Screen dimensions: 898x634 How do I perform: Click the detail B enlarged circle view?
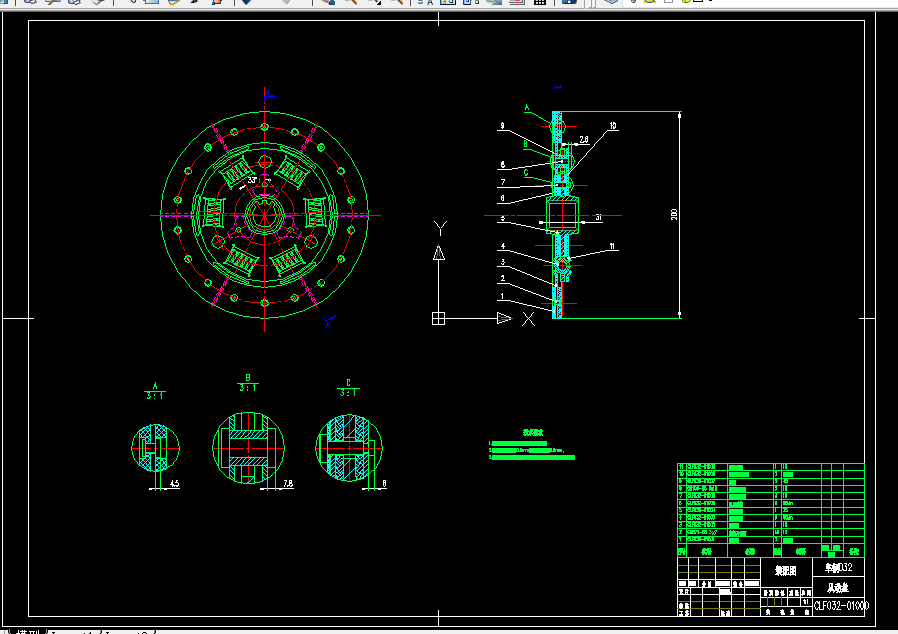pyautogui.click(x=248, y=448)
